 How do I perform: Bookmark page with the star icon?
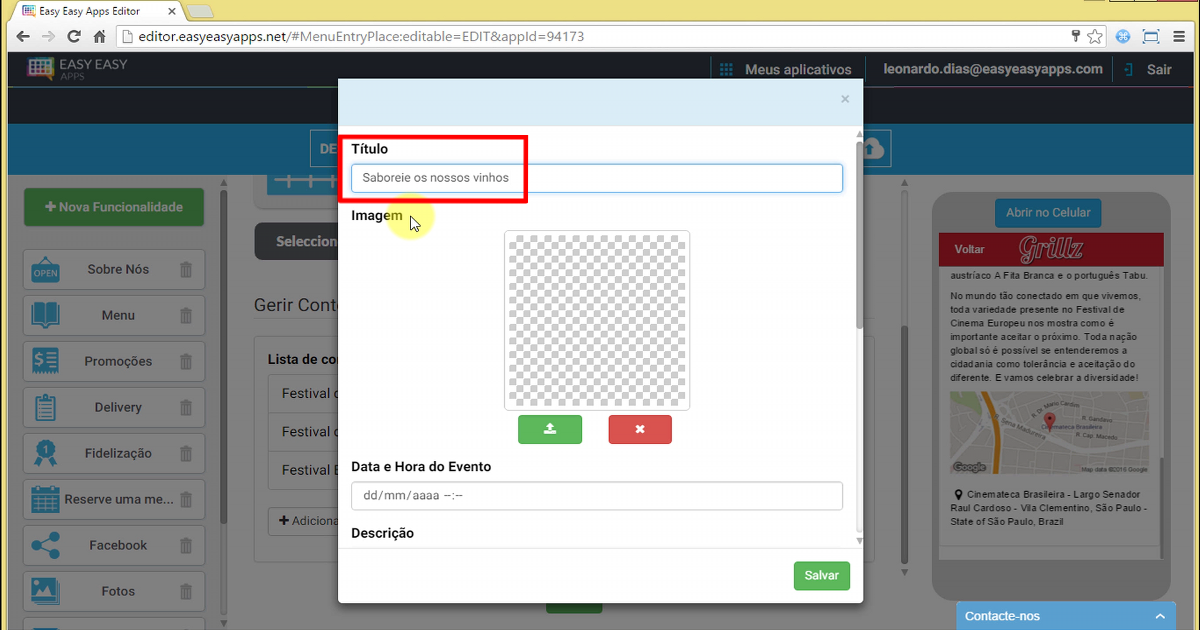[1095, 37]
